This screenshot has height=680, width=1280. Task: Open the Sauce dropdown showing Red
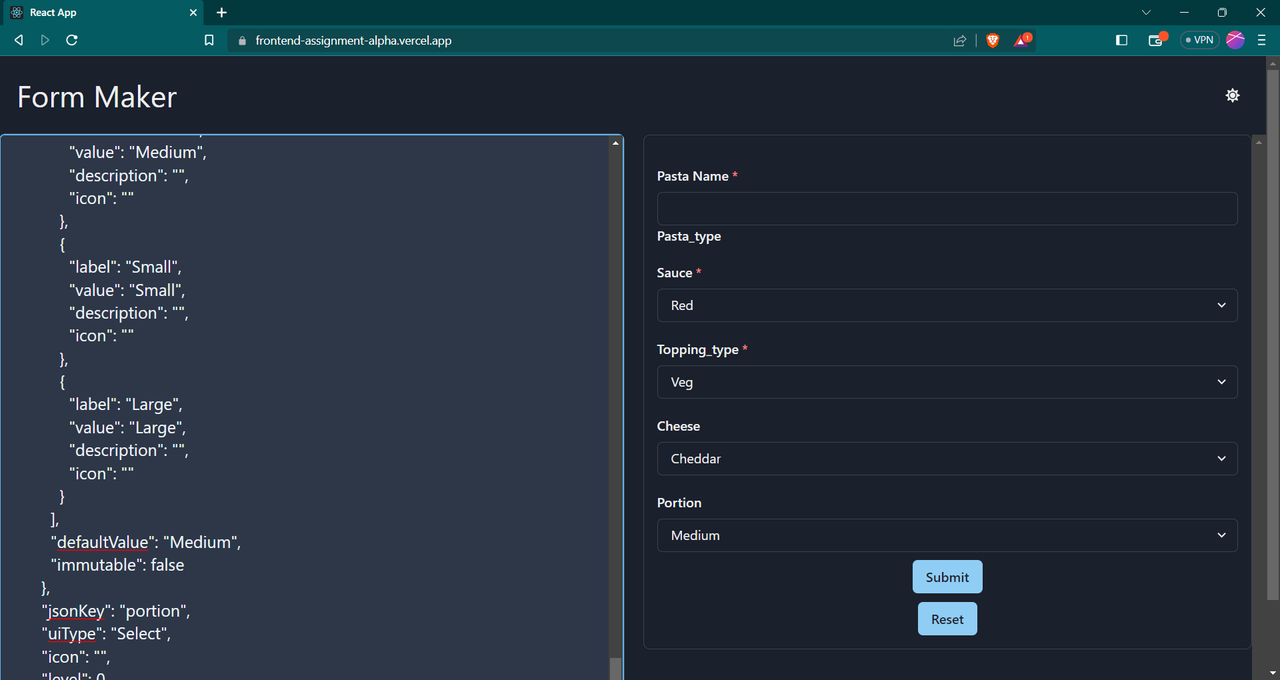coord(947,305)
